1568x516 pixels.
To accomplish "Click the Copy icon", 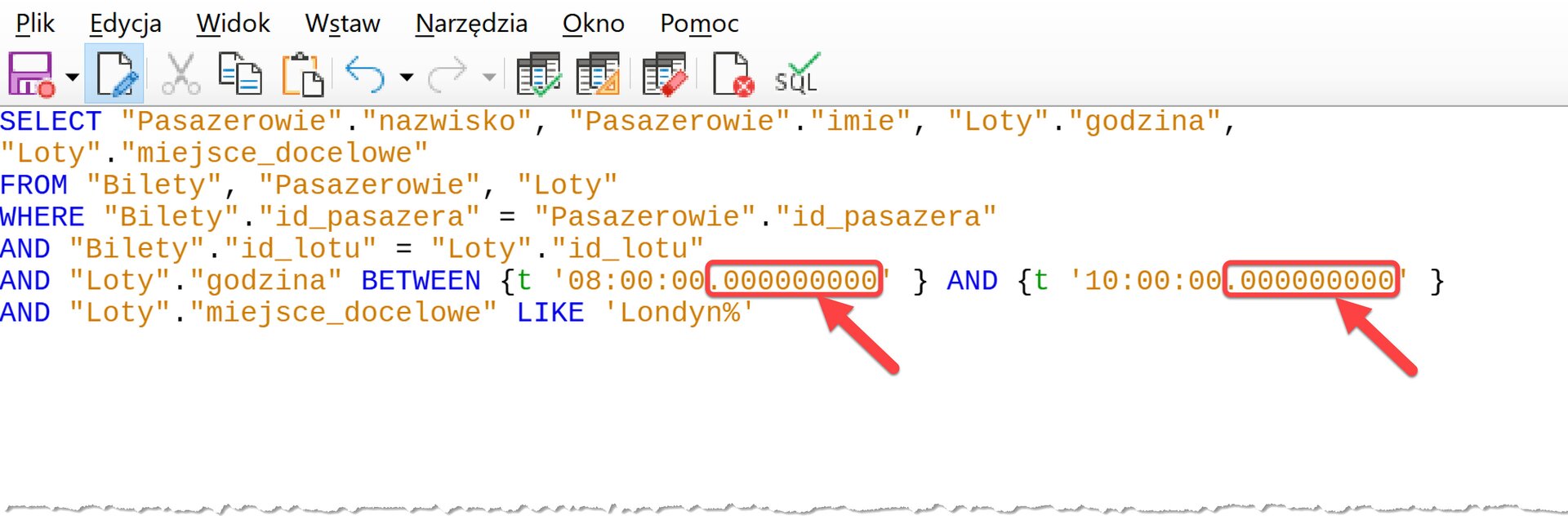I will coord(239,73).
